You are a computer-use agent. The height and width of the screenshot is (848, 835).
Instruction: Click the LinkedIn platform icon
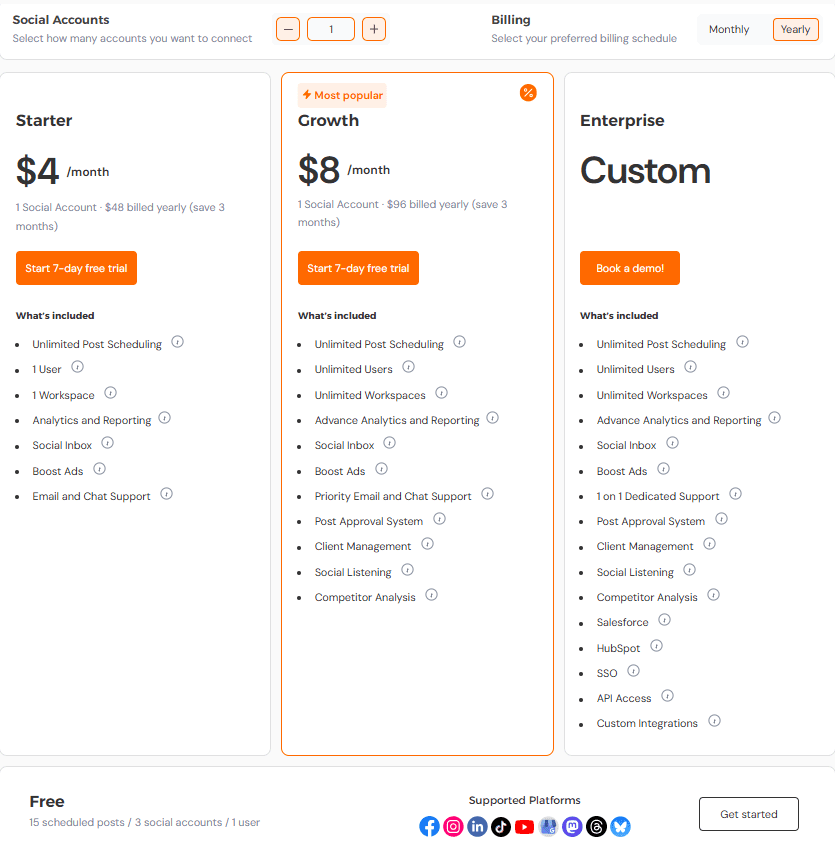coord(477,827)
